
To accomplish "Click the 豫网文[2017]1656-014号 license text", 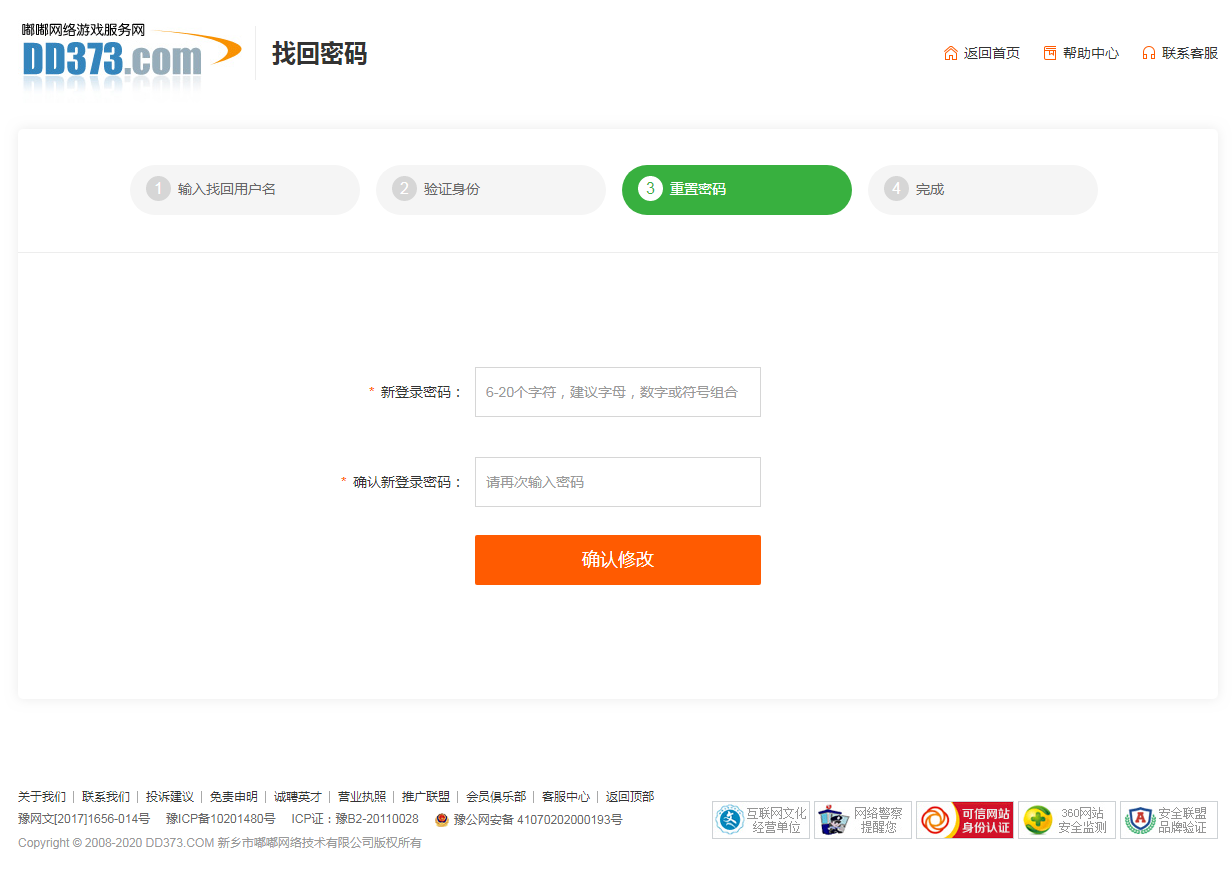I will pos(84,820).
